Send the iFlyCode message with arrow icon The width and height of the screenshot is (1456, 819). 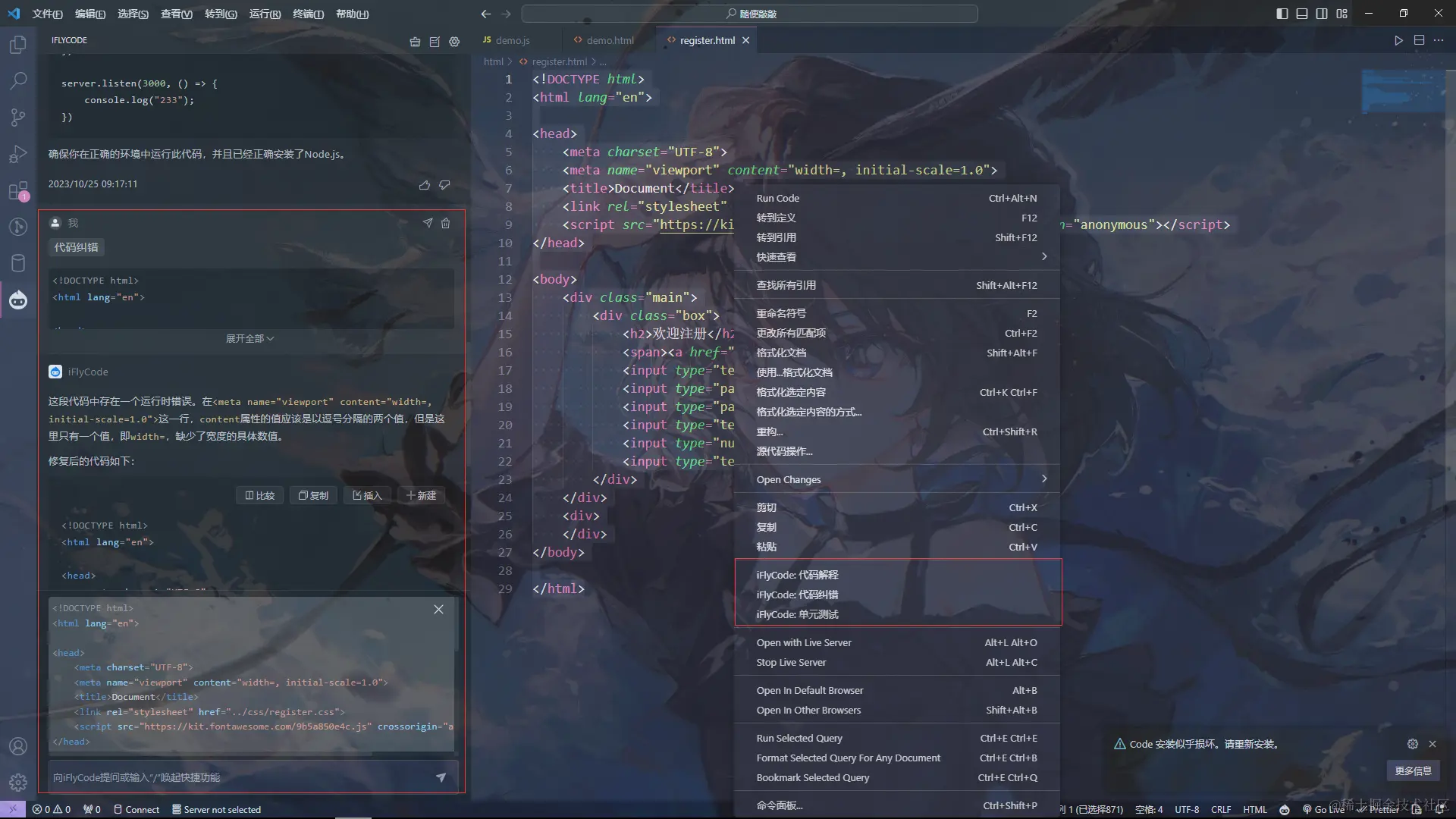441,777
